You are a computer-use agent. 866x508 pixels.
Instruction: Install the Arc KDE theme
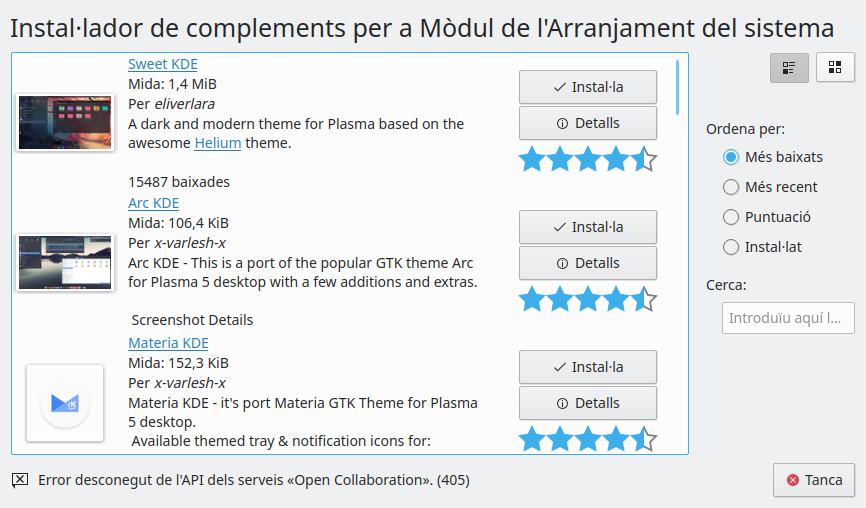pyautogui.click(x=587, y=227)
